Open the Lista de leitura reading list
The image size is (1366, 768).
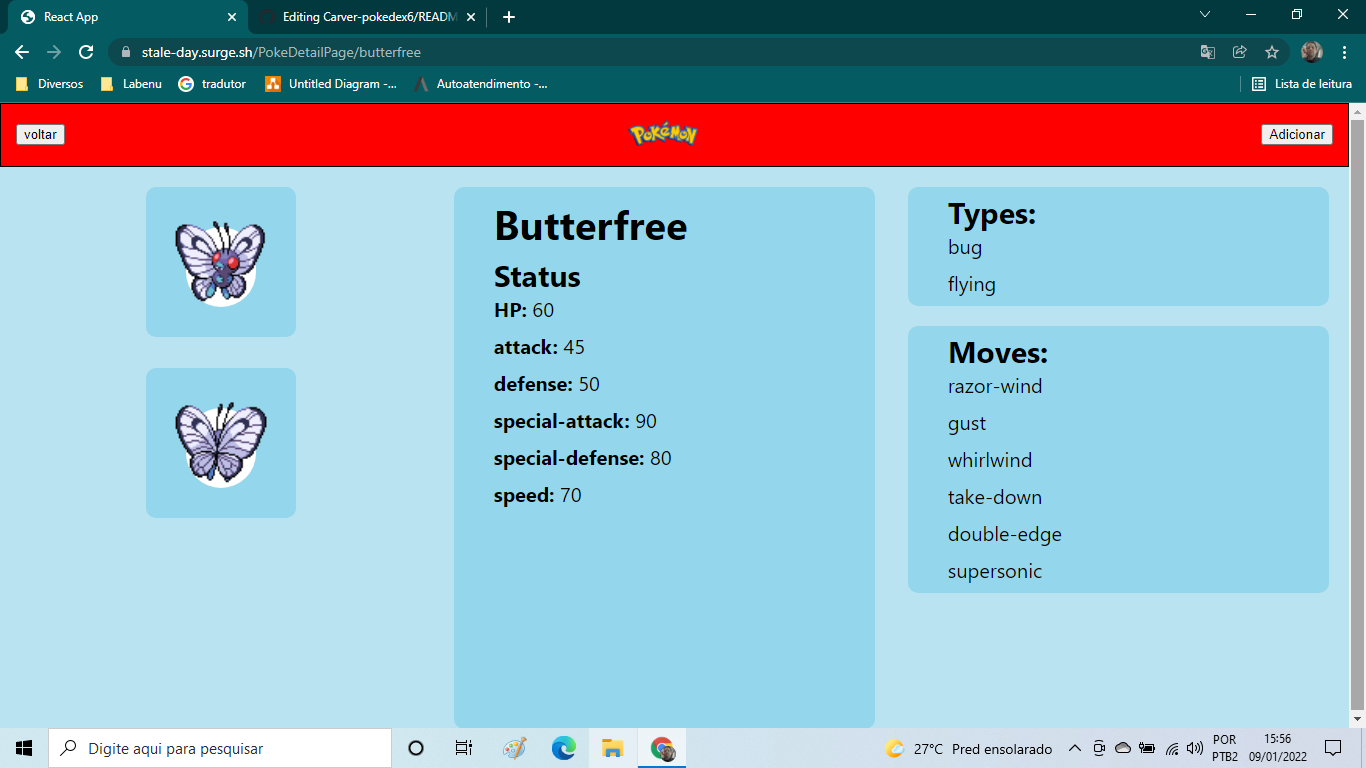point(1302,84)
